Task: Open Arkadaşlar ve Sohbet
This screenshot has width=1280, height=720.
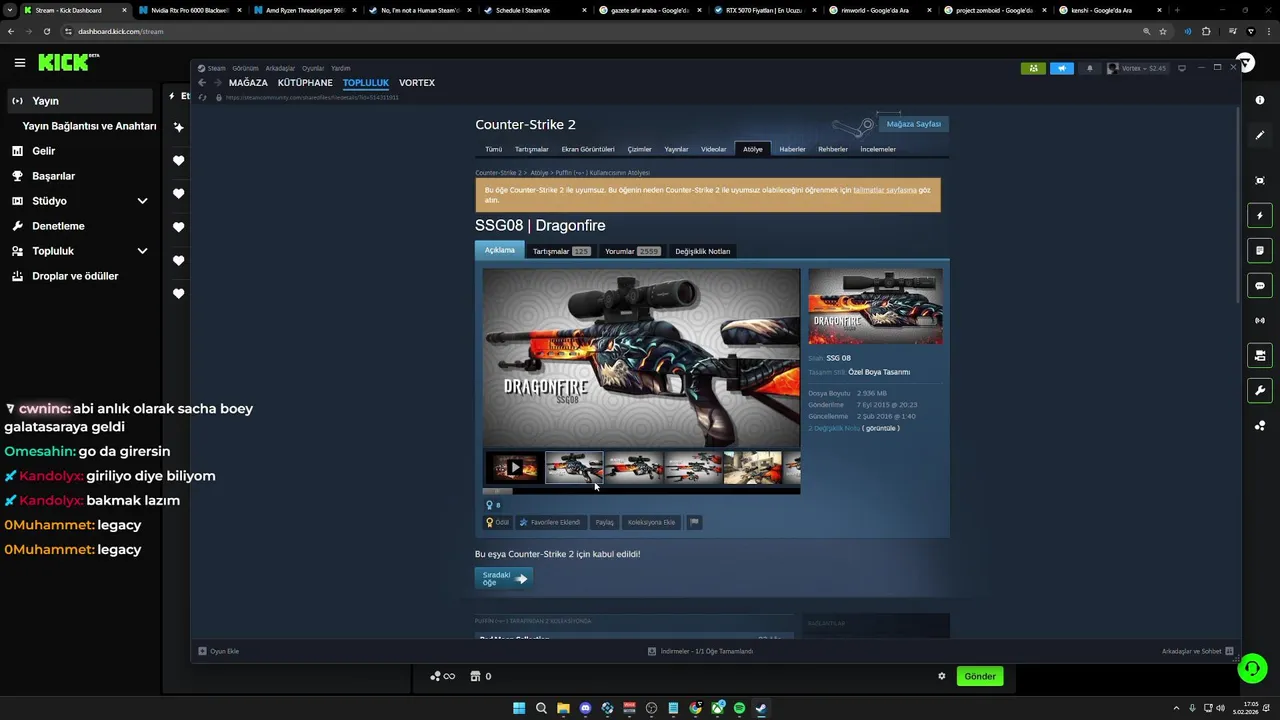Action: (1198, 651)
